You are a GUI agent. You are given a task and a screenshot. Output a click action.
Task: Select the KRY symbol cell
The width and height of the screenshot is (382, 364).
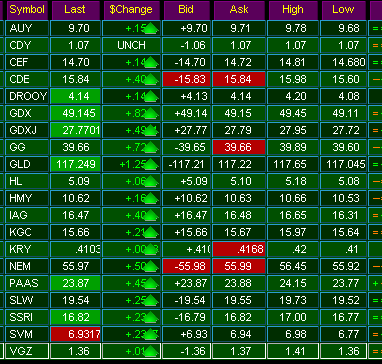click(x=27, y=249)
